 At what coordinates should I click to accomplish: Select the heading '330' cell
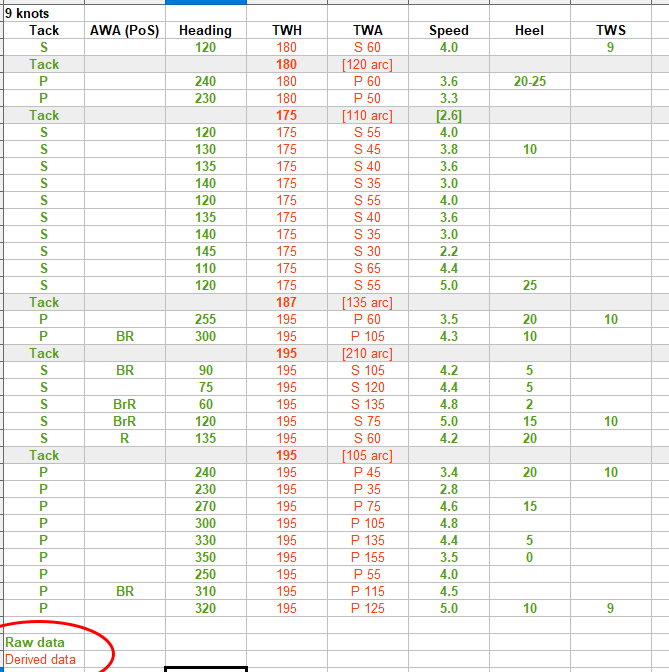(x=206, y=540)
